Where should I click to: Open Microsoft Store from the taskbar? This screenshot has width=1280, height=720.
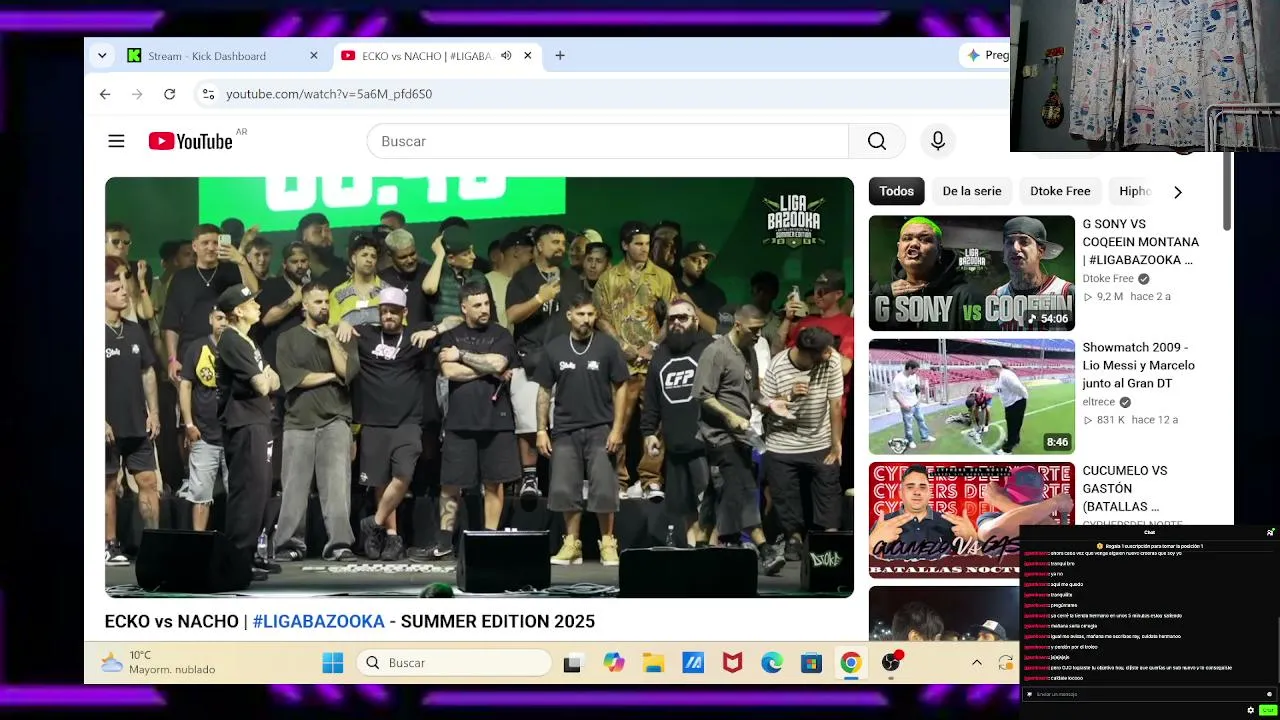(811, 663)
